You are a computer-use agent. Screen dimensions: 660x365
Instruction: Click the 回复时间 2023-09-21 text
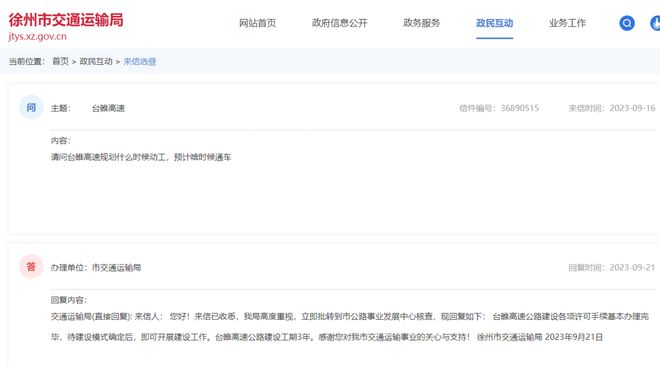[612, 267]
